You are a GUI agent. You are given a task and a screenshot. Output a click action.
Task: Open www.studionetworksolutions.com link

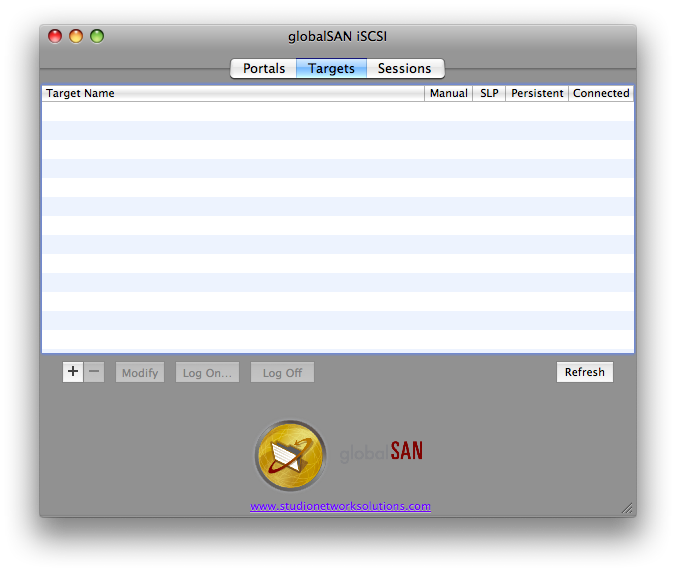coord(340,506)
